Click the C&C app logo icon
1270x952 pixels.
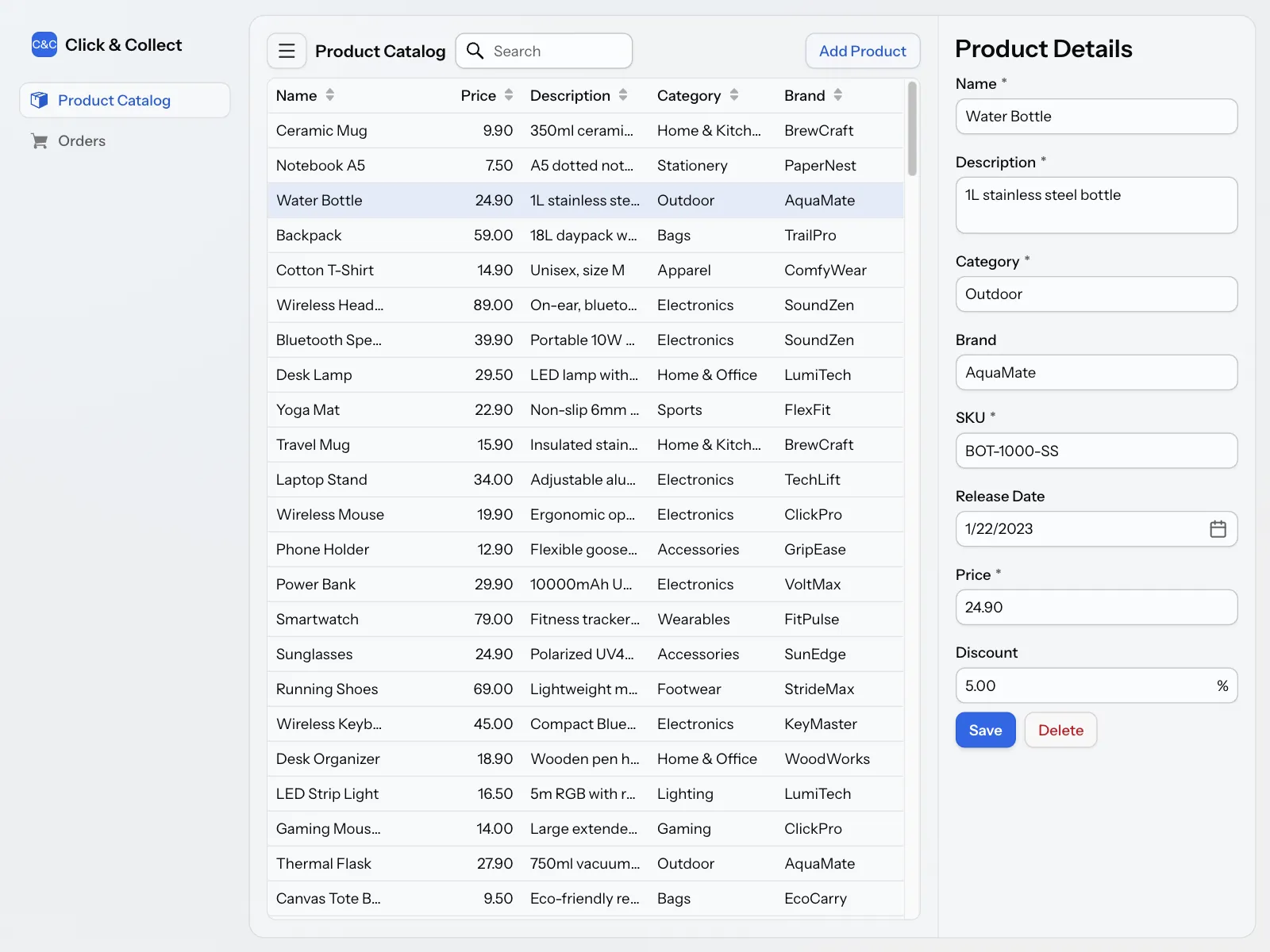(x=44, y=44)
